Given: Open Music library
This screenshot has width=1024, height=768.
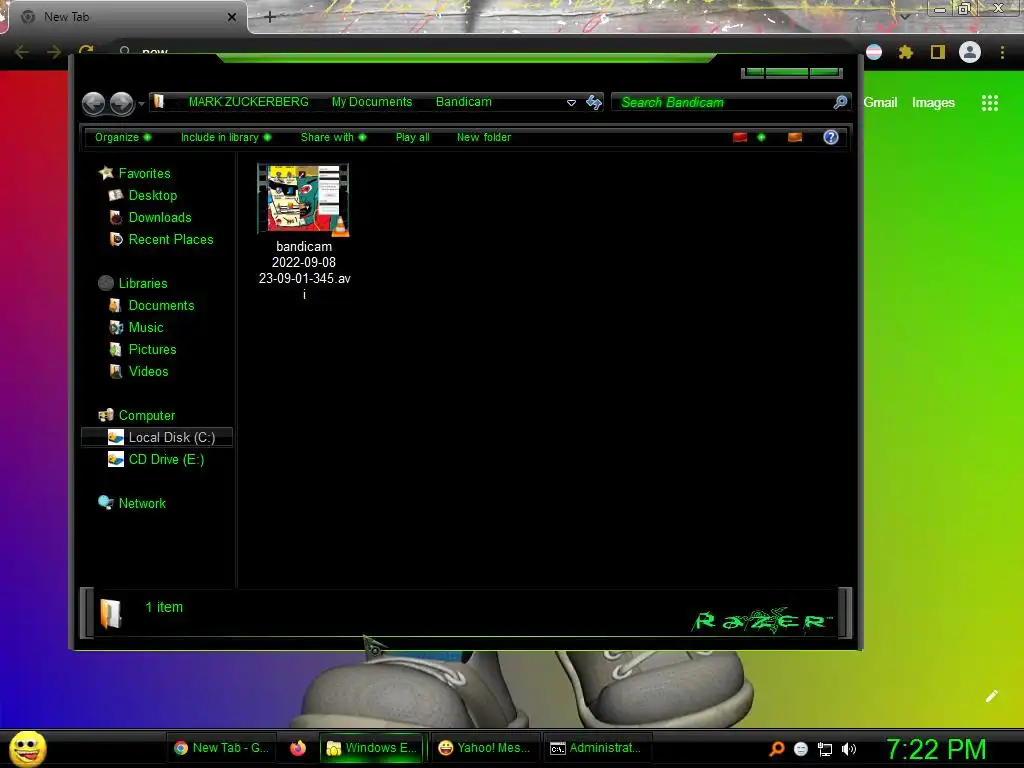Looking at the screenshot, I should 146,328.
